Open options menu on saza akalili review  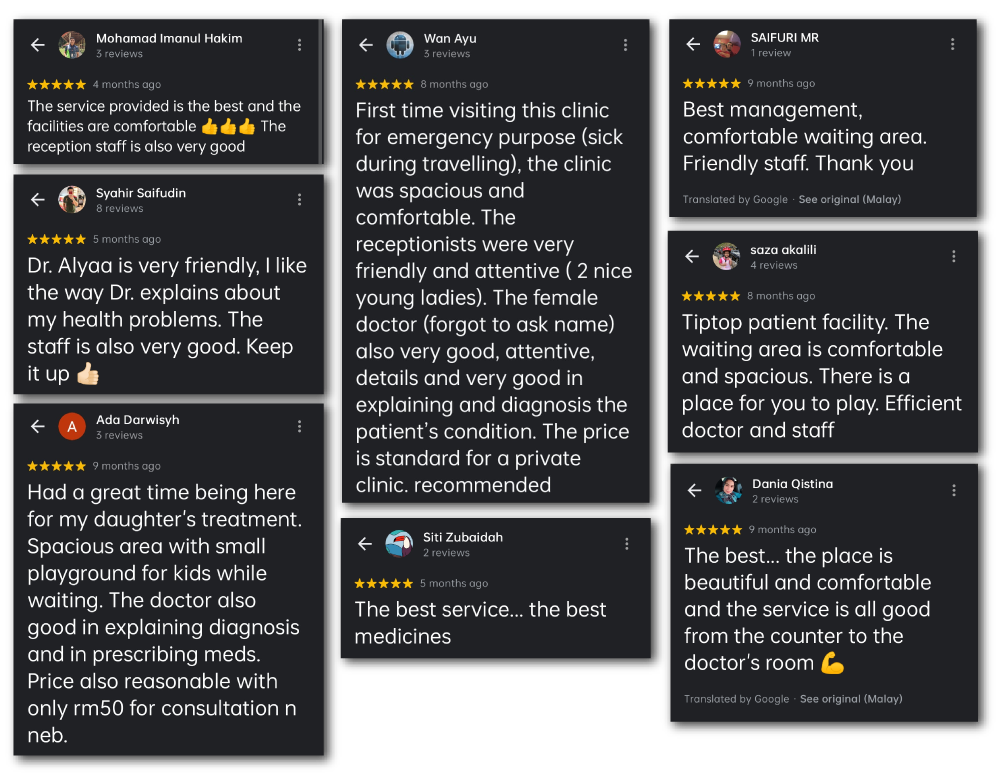click(x=954, y=257)
